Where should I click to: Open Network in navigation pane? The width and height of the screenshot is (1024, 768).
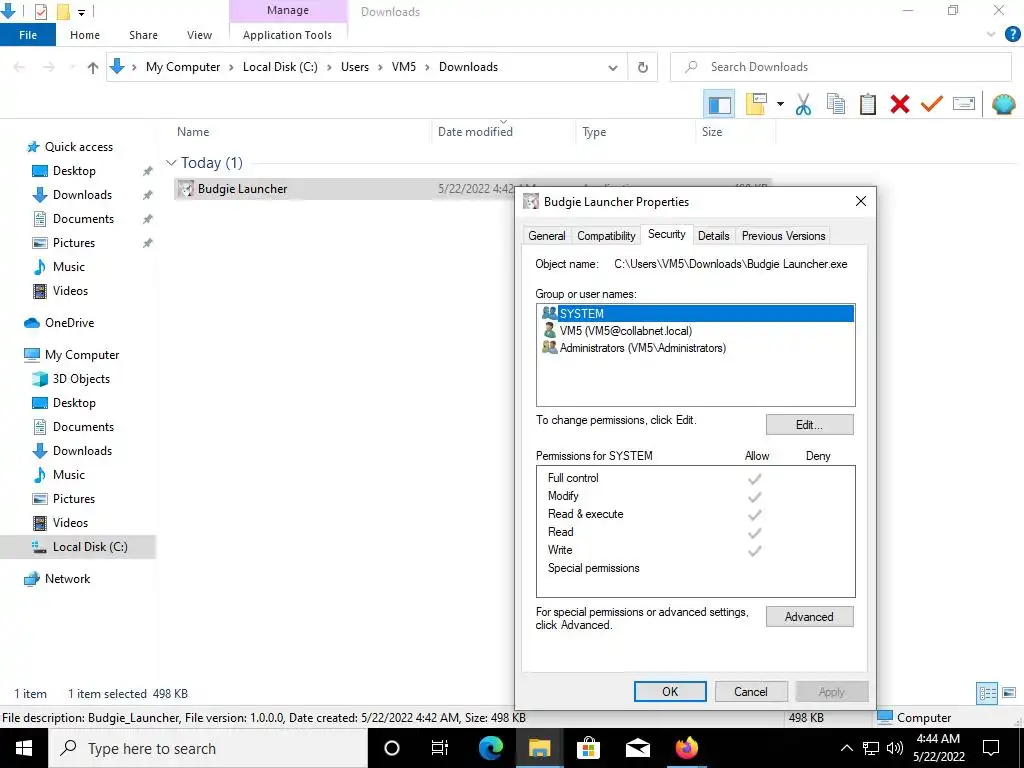[67, 579]
